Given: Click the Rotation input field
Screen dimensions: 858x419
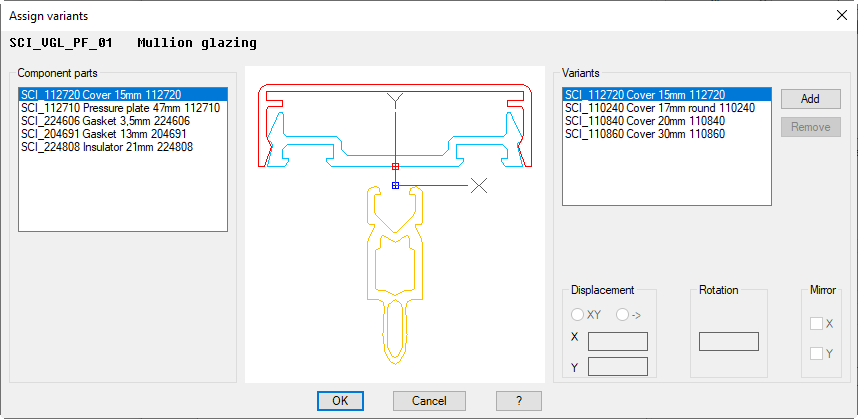Looking at the screenshot, I should click(728, 341).
